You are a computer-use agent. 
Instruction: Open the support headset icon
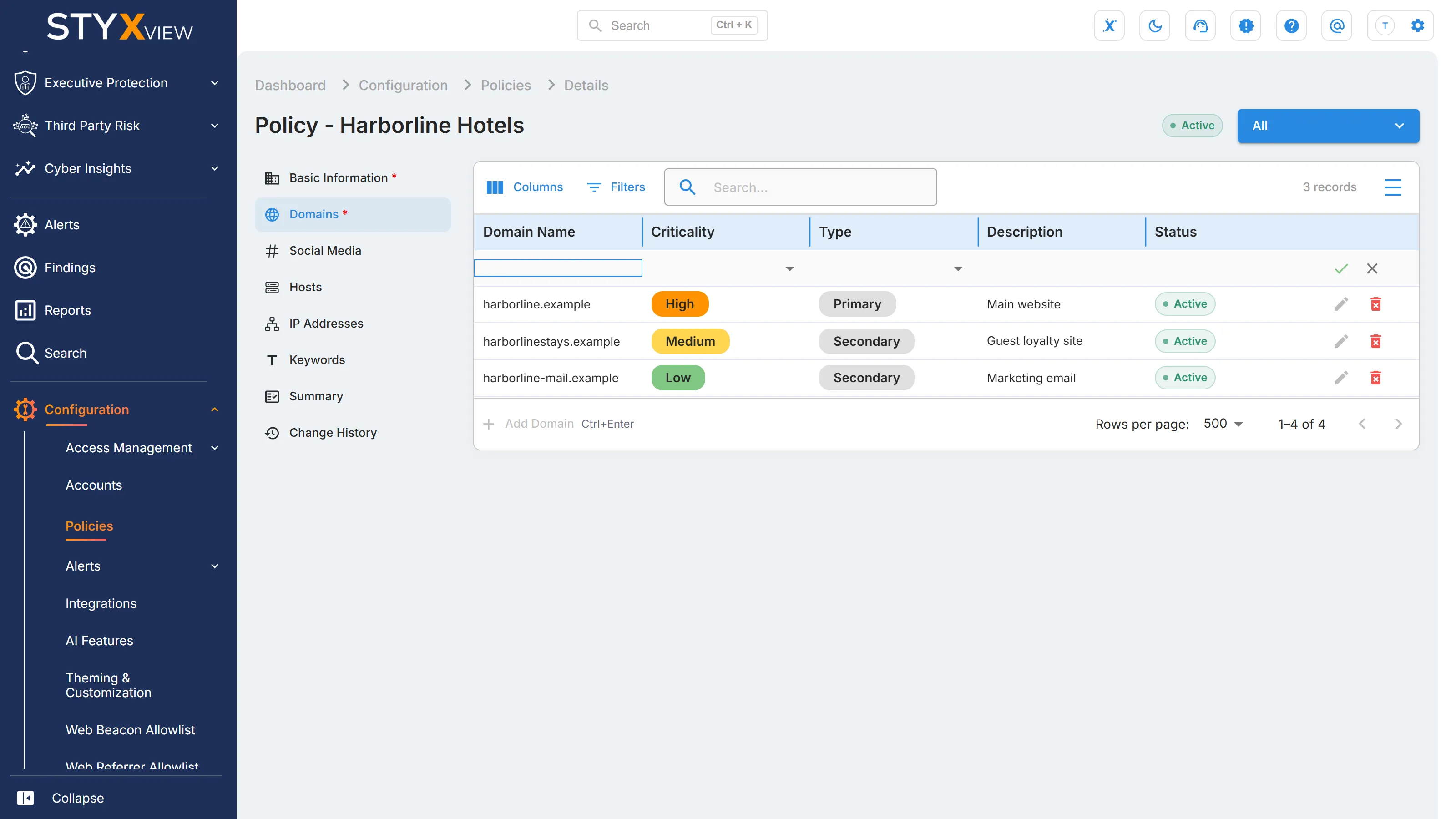1200,25
